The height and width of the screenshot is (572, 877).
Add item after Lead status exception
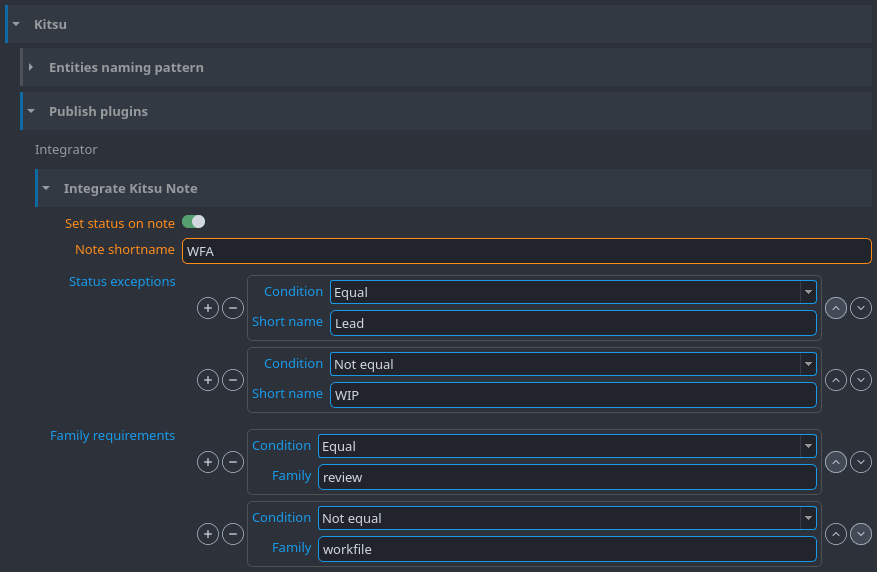point(208,308)
